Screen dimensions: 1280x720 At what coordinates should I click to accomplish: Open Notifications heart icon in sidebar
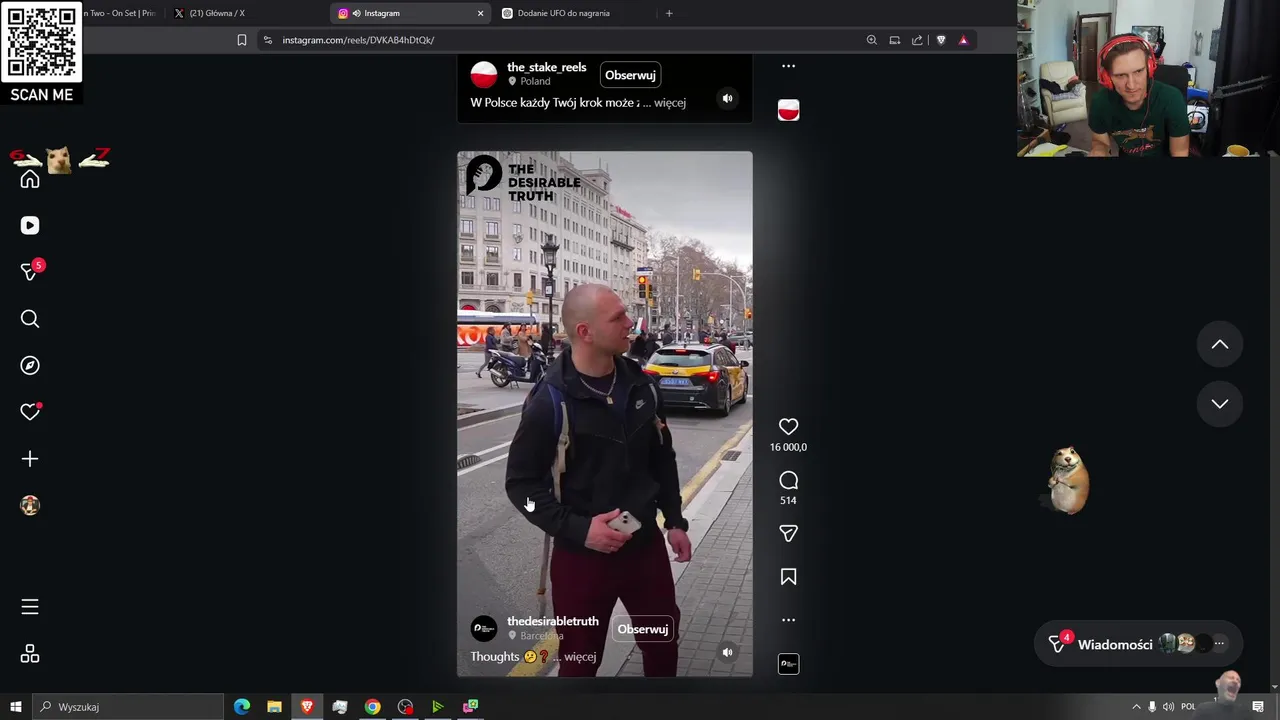[30, 412]
